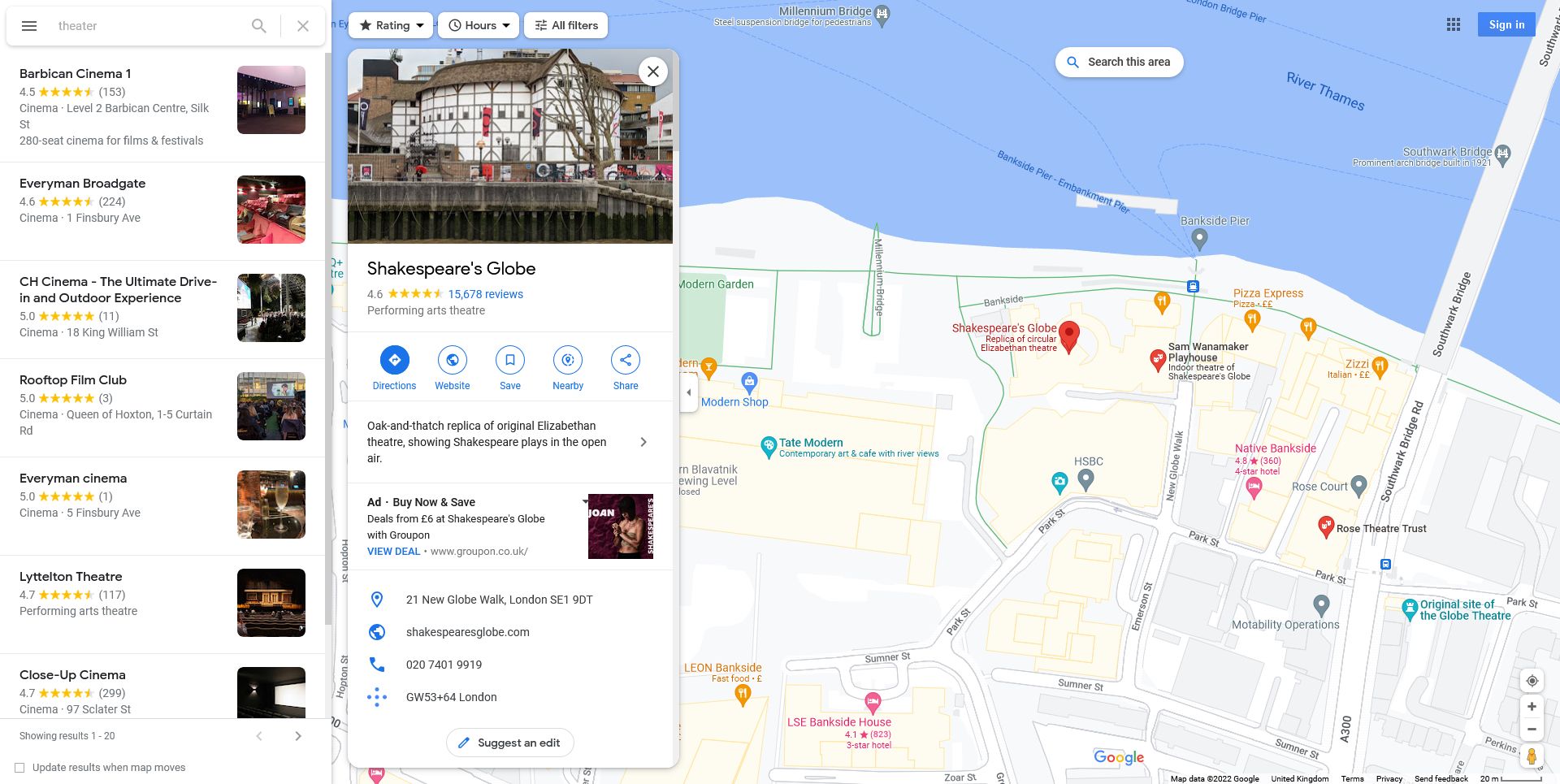Open shakespearesglobe.com website row
Image resolution: width=1560 pixels, height=784 pixels.
pos(510,632)
